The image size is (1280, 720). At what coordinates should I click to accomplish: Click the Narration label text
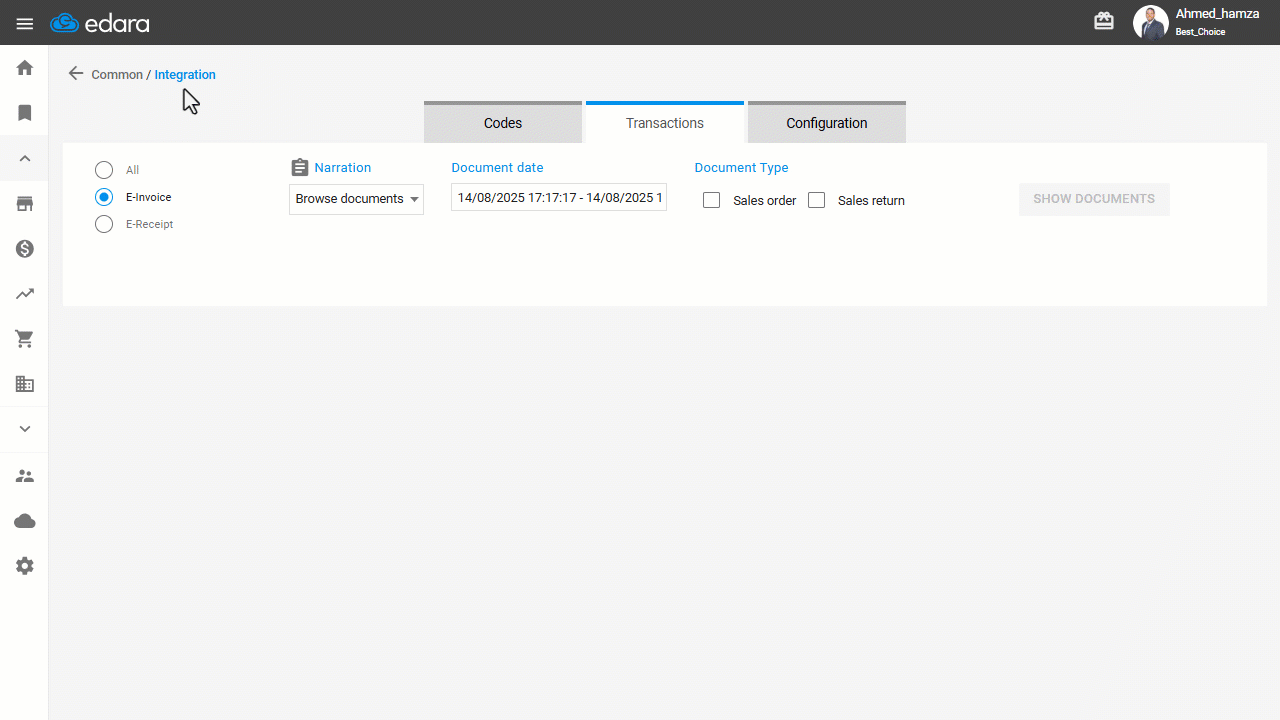point(343,168)
